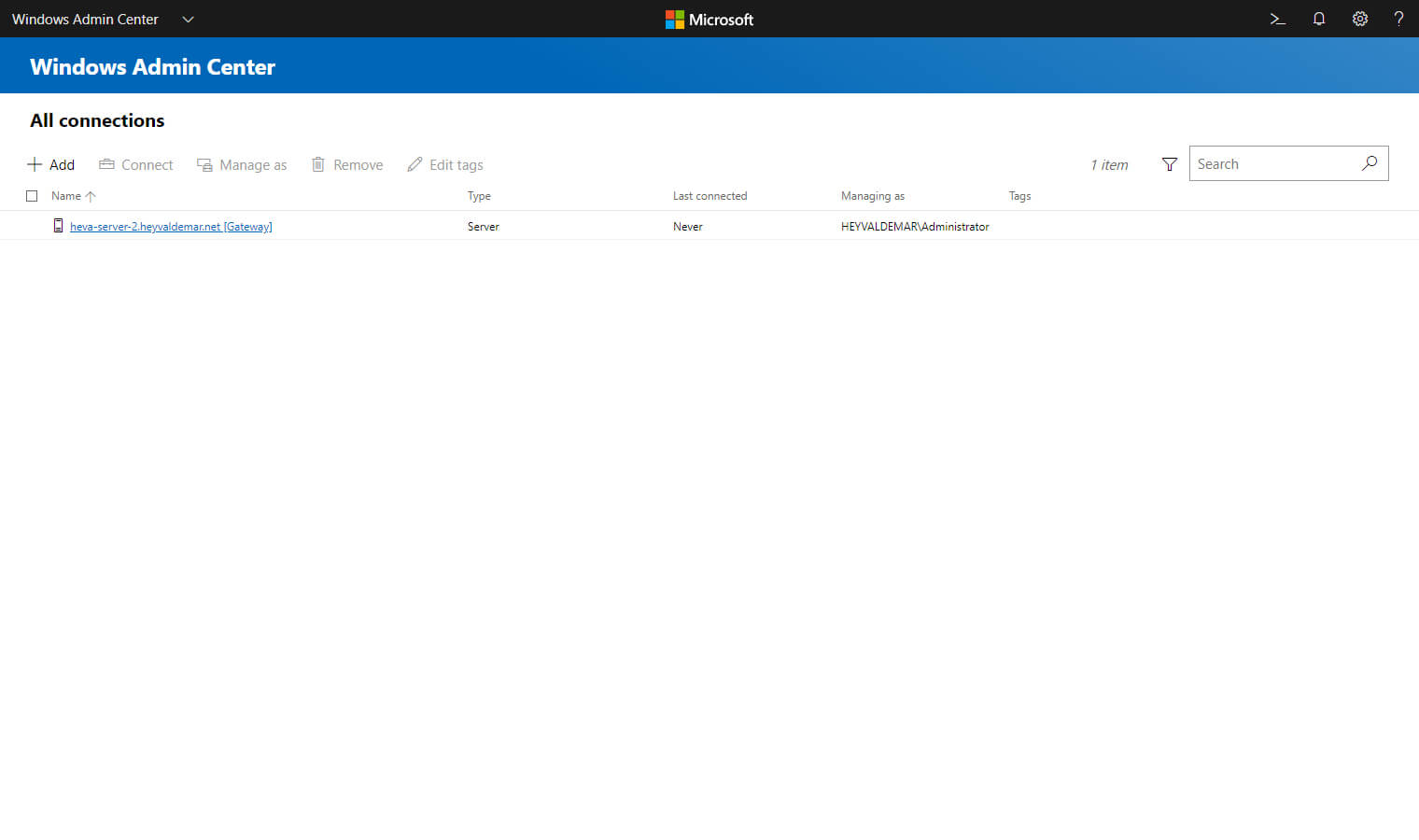Viewport: 1419px width, 840px height.
Task: Click the Connect toolbar button
Action: point(136,164)
